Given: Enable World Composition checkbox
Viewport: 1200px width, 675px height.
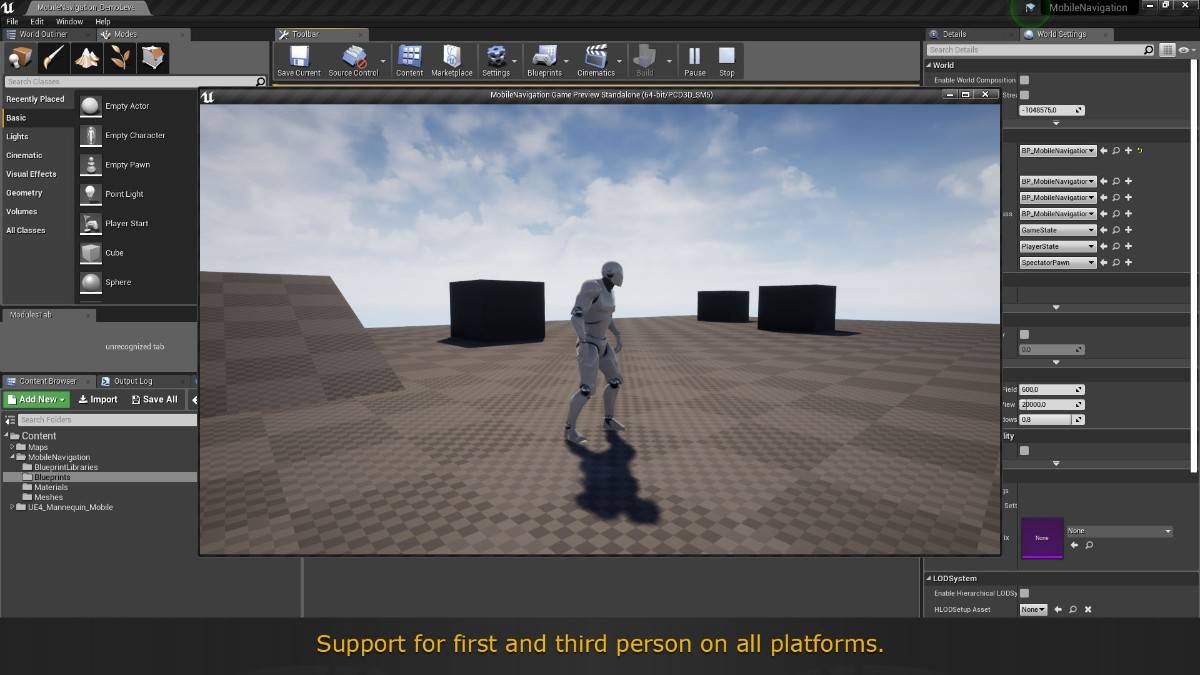Looking at the screenshot, I should pyautogui.click(x=1024, y=80).
